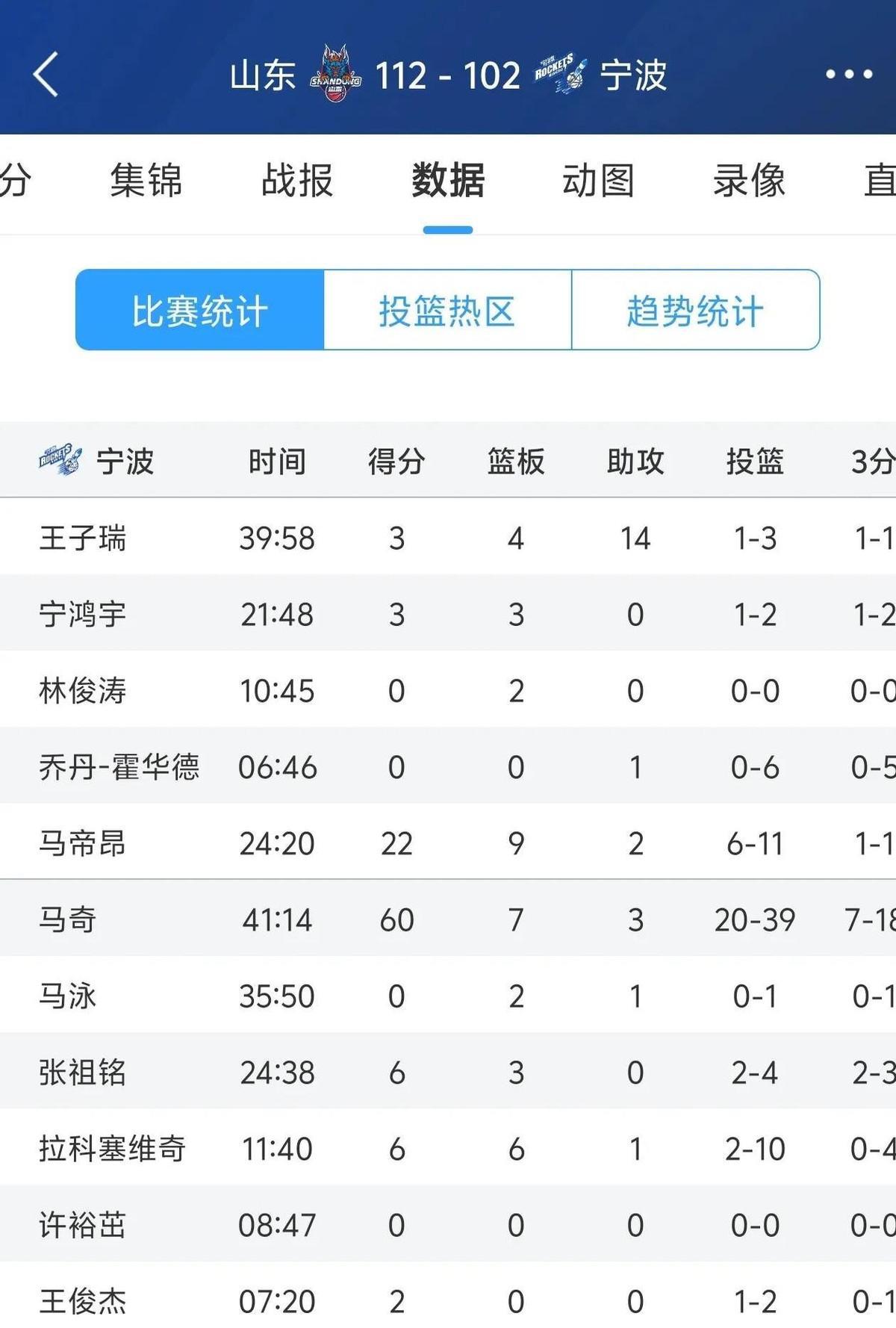Tap player 拉科塞维奇 name
Image resolution: width=896 pixels, height=1328 pixels.
tap(112, 1149)
